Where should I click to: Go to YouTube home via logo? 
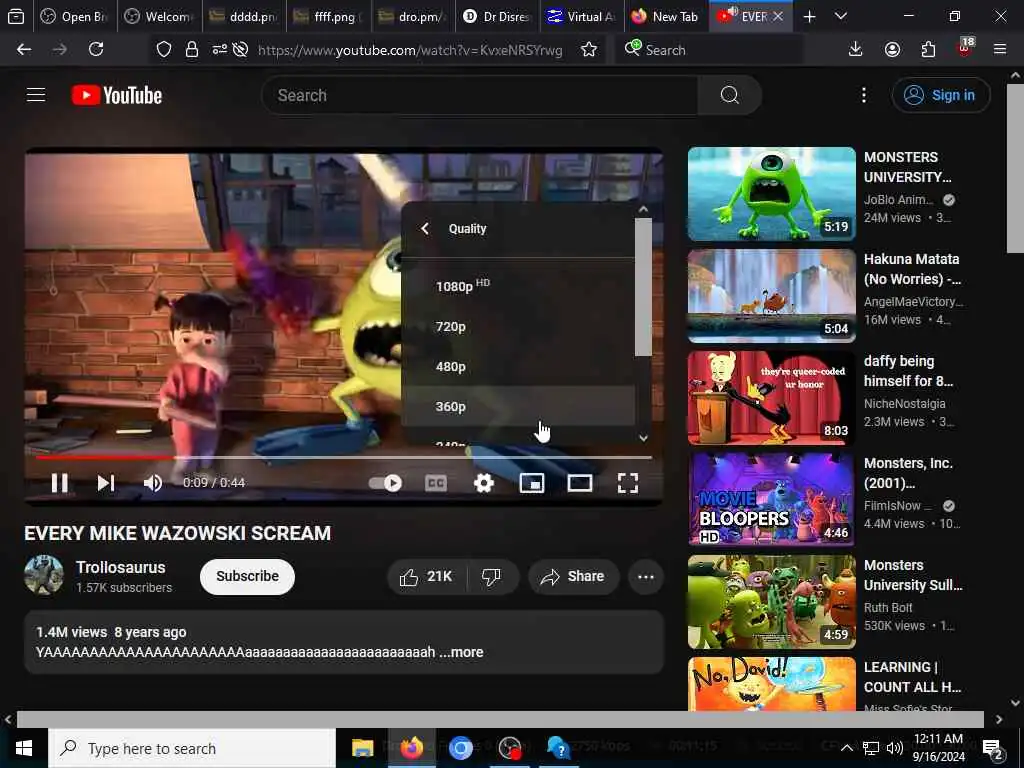(x=117, y=95)
